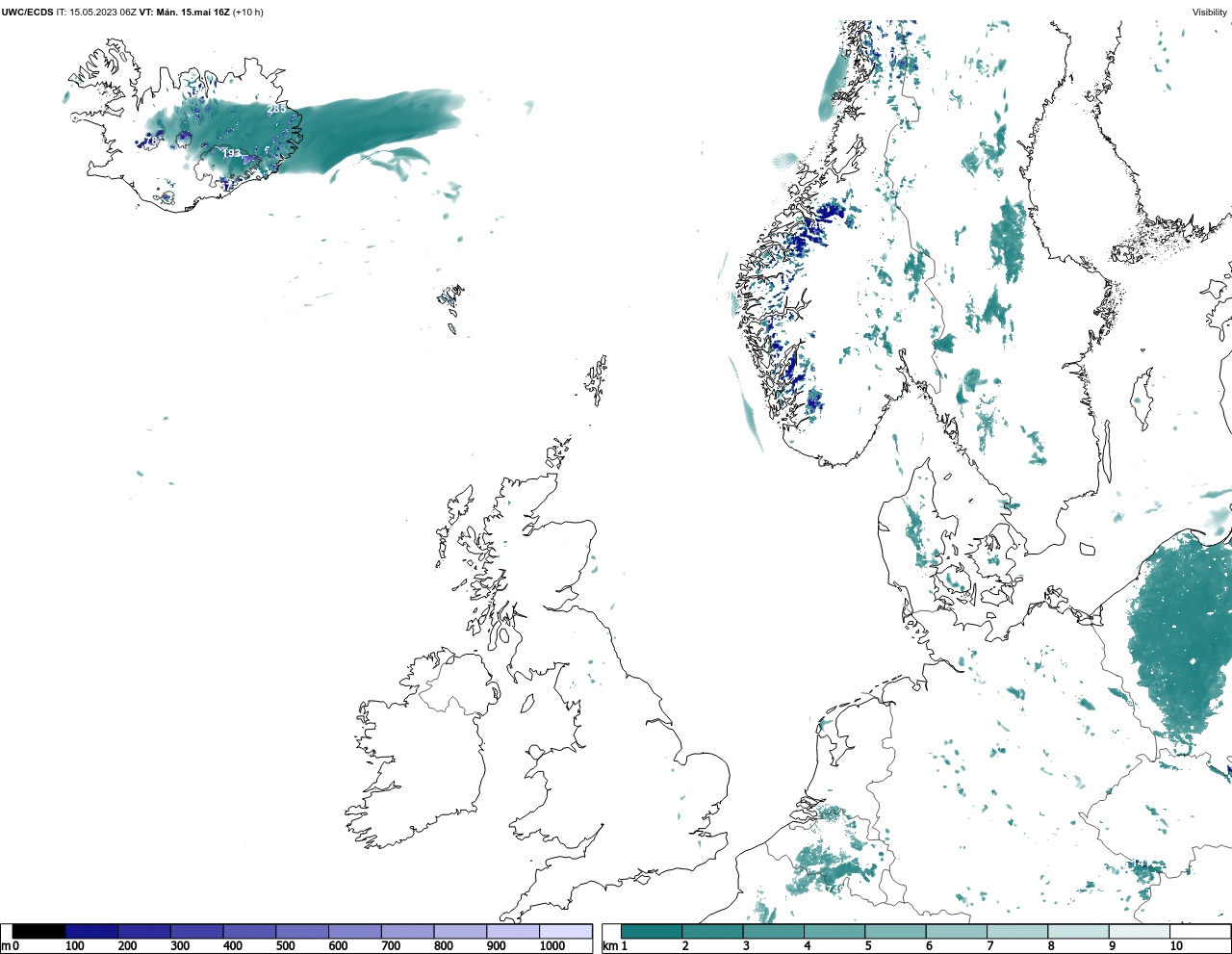Select the darkest teal 1–2 km swatch
The image size is (1232, 954).
pos(652,931)
